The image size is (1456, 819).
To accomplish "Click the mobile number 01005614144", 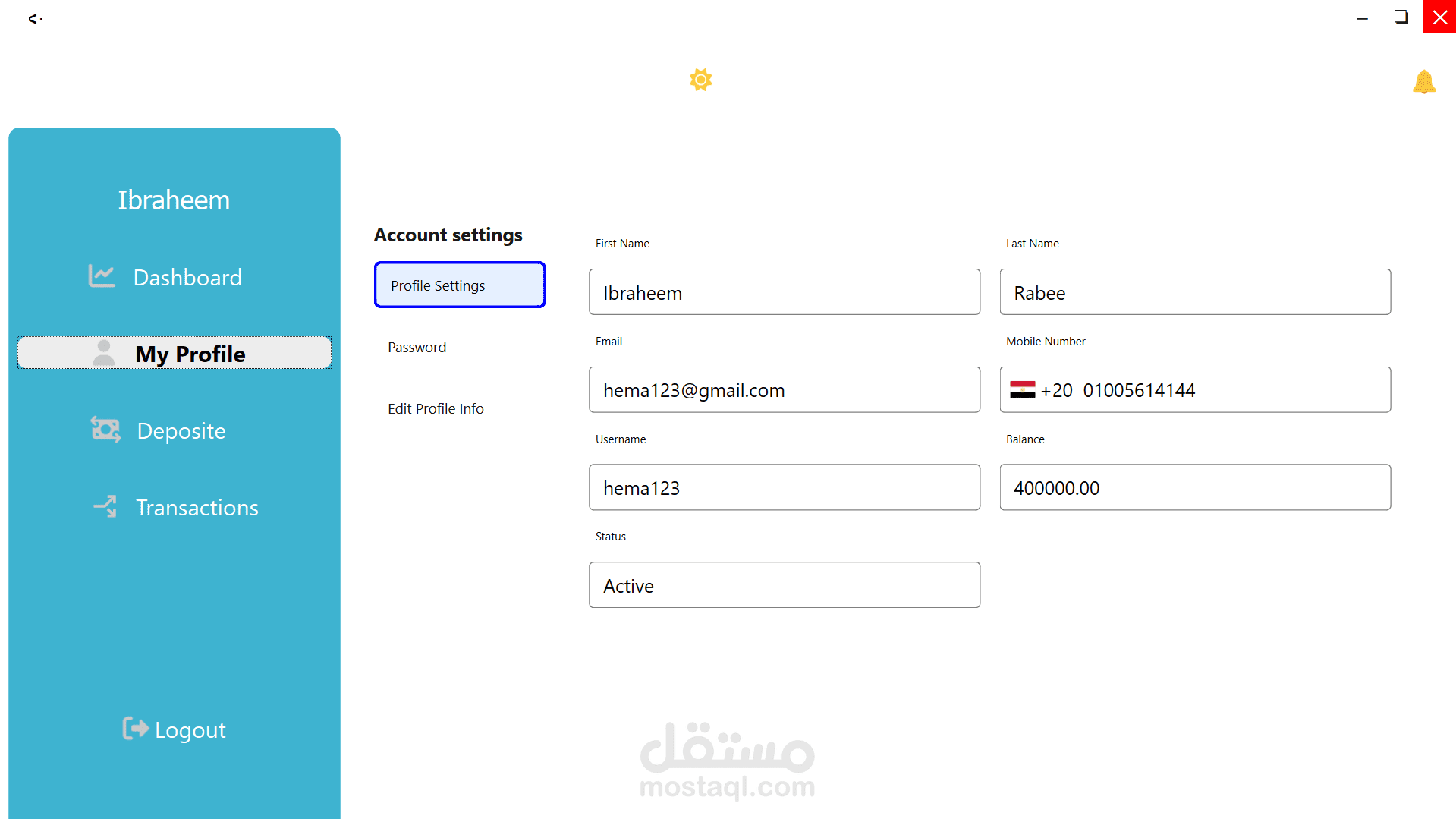I will click(1139, 390).
